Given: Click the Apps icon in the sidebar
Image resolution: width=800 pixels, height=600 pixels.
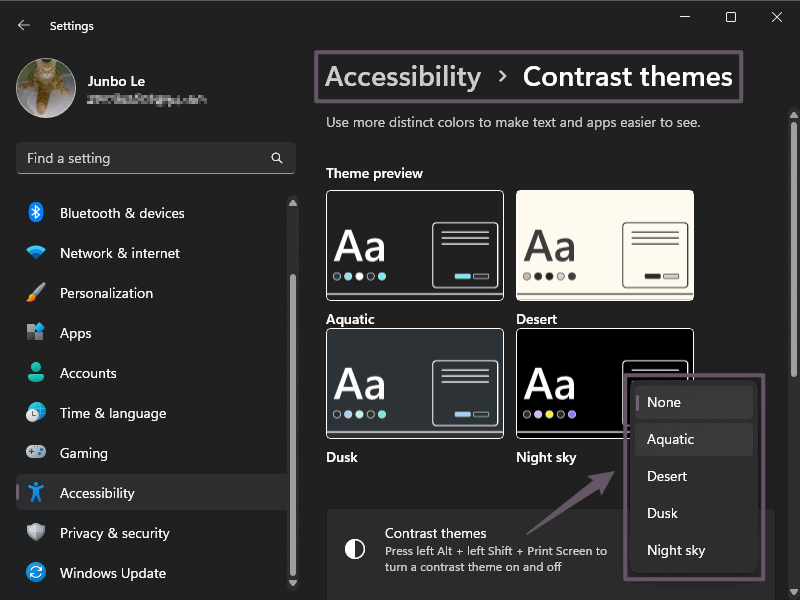Looking at the screenshot, I should point(36,333).
